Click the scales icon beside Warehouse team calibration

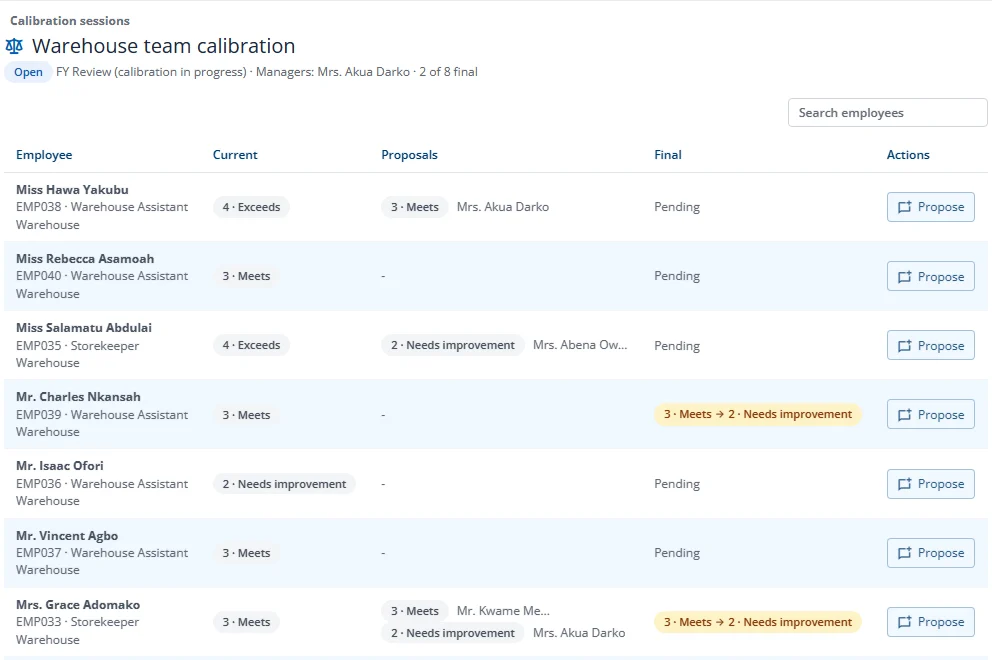click(x=14, y=46)
